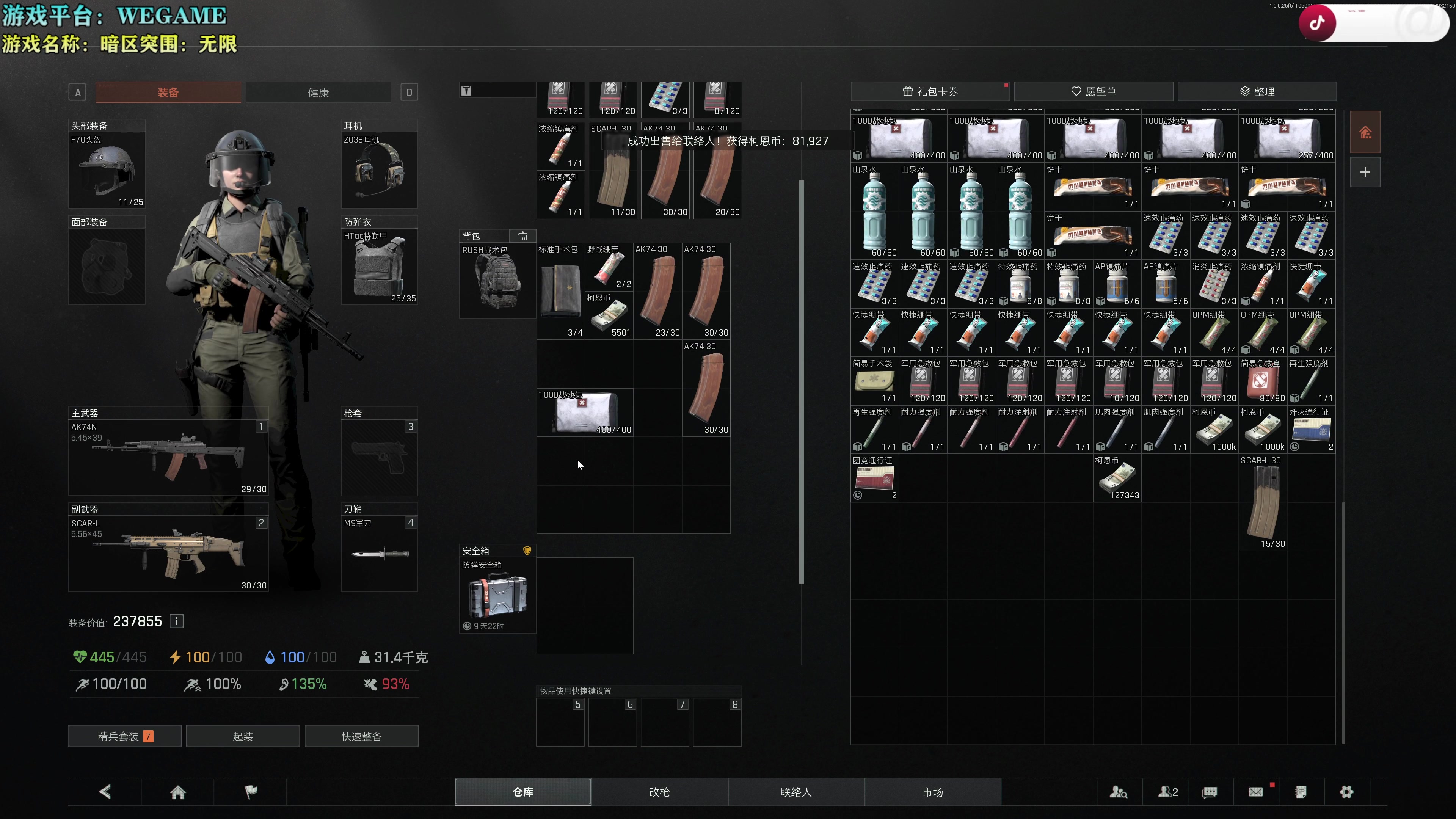Switch to the 健康 tab
The image size is (1456, 819).
(318, 92)
